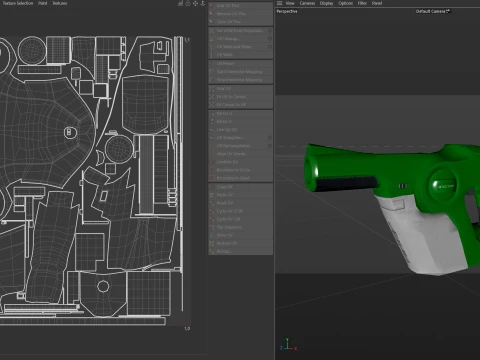
Task: Open the viewport View menu
Action: click(290, 3)
